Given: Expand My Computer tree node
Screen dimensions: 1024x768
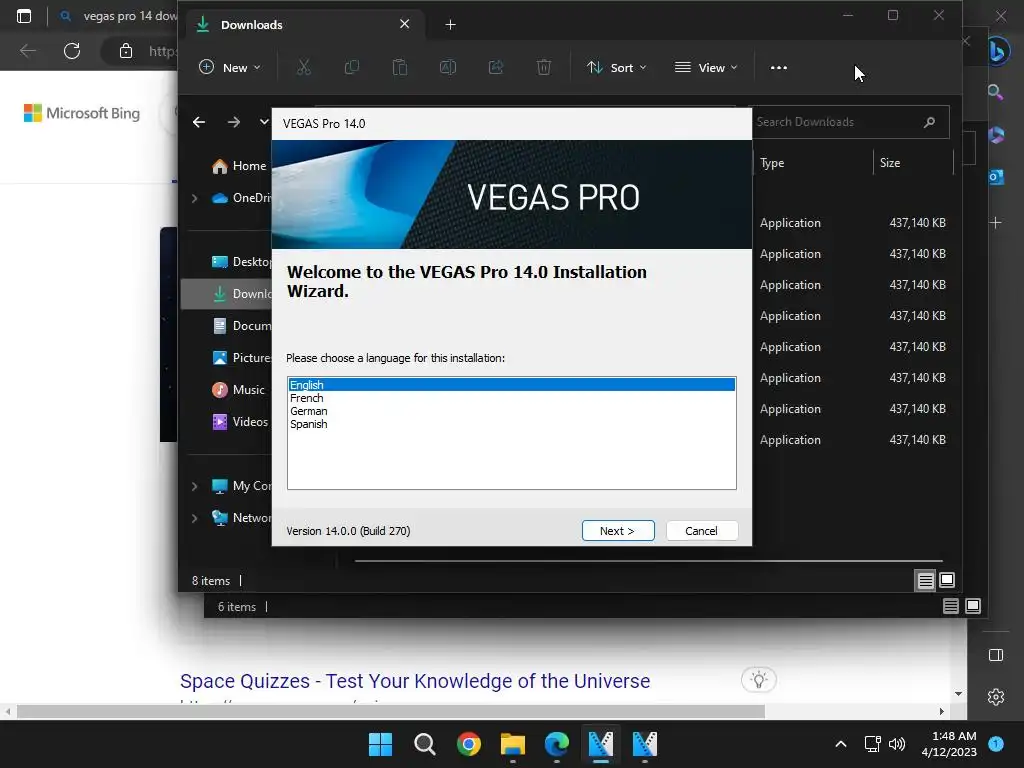Looking at the screenshot, I should [x=195, y=486].
